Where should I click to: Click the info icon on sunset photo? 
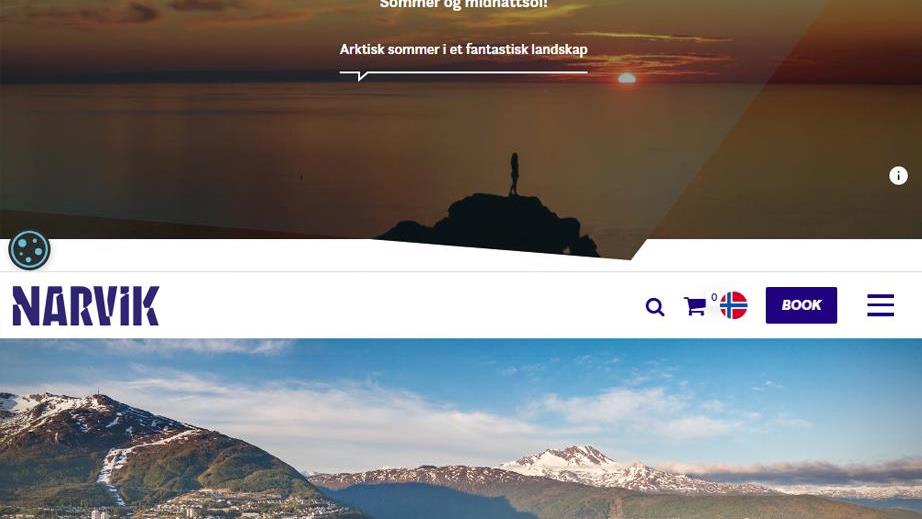(x=898, y=175)
